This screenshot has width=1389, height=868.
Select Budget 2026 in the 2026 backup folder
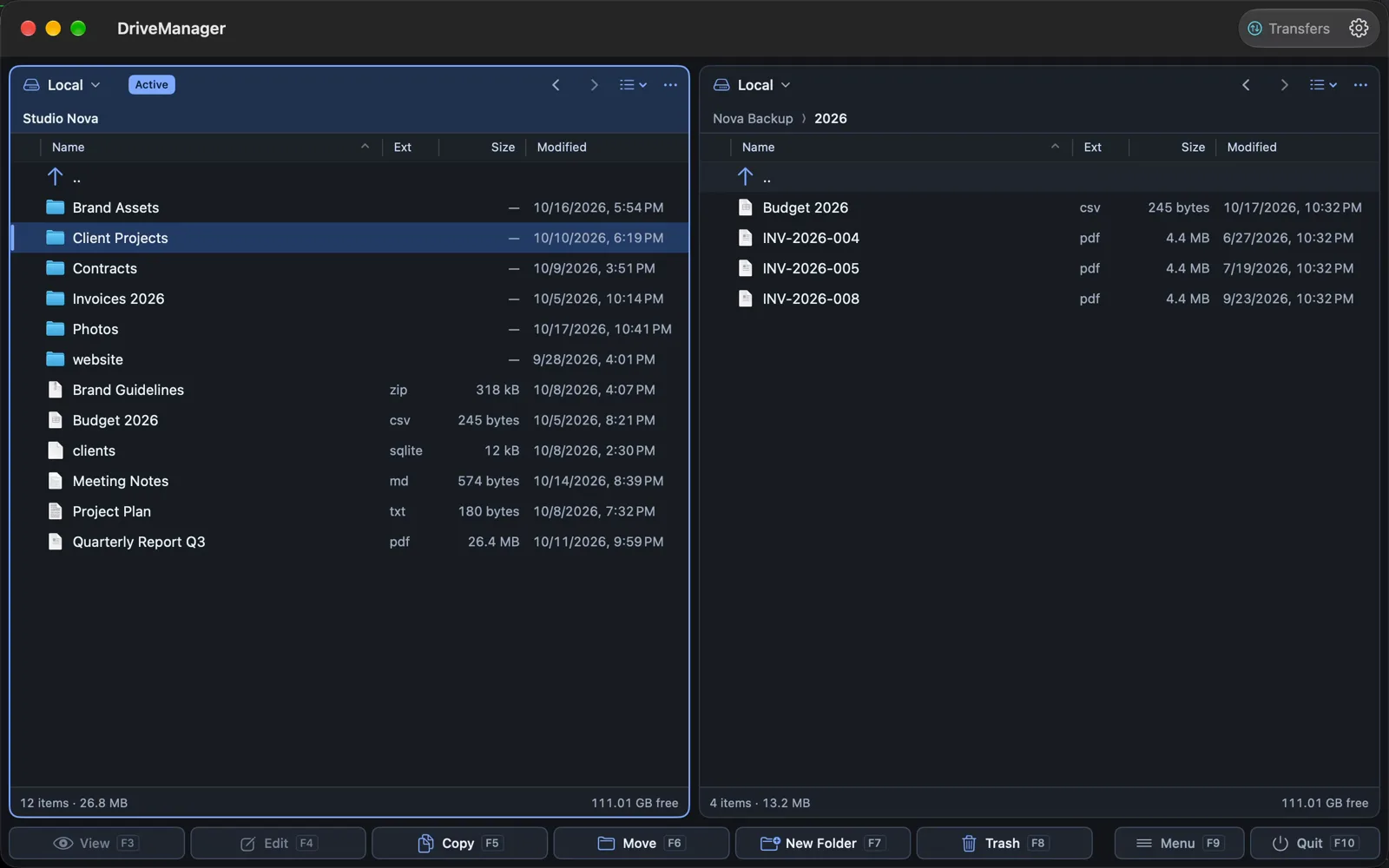1040,207
